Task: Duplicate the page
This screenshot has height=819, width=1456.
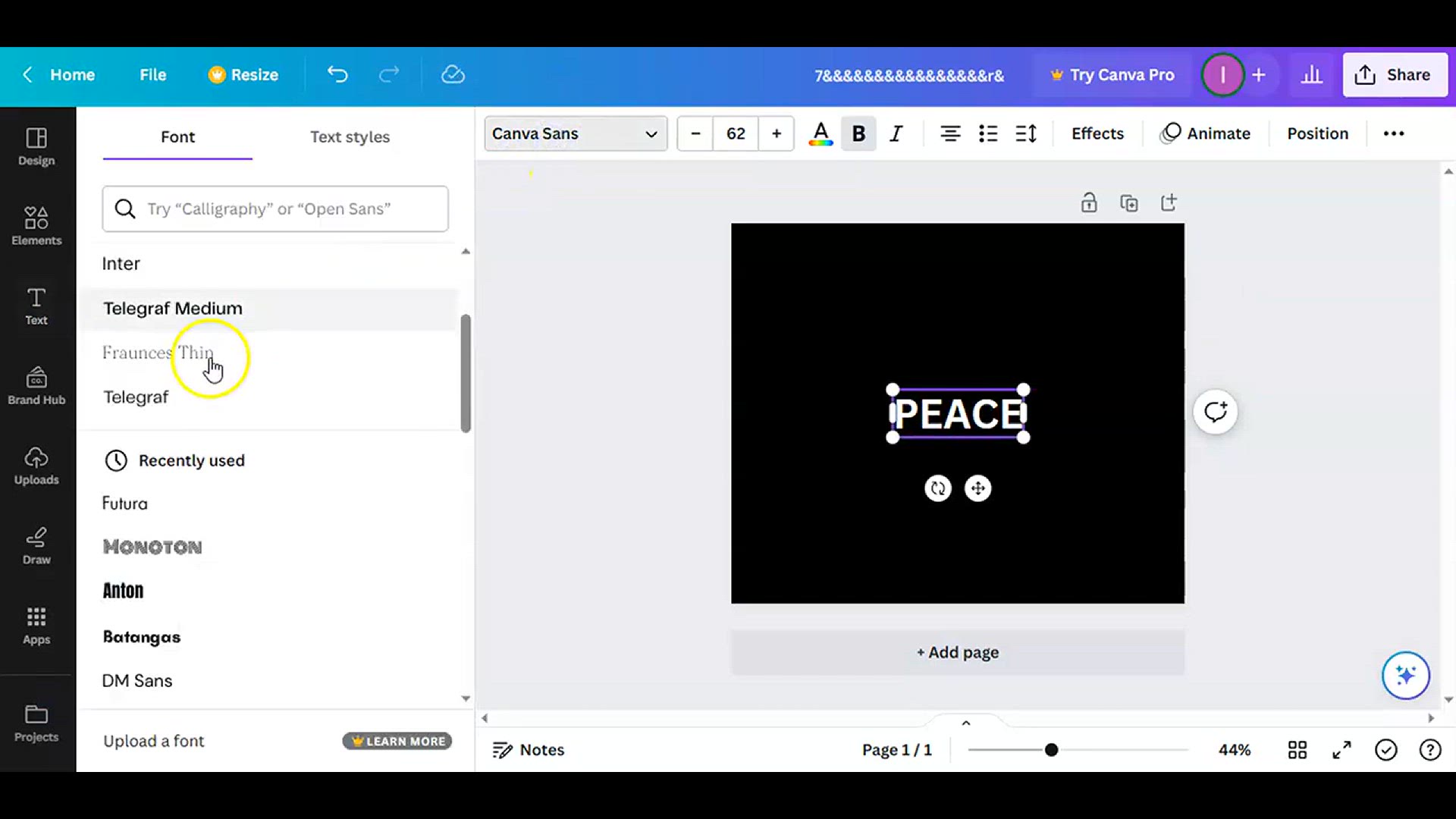Action: (1129, 202)
